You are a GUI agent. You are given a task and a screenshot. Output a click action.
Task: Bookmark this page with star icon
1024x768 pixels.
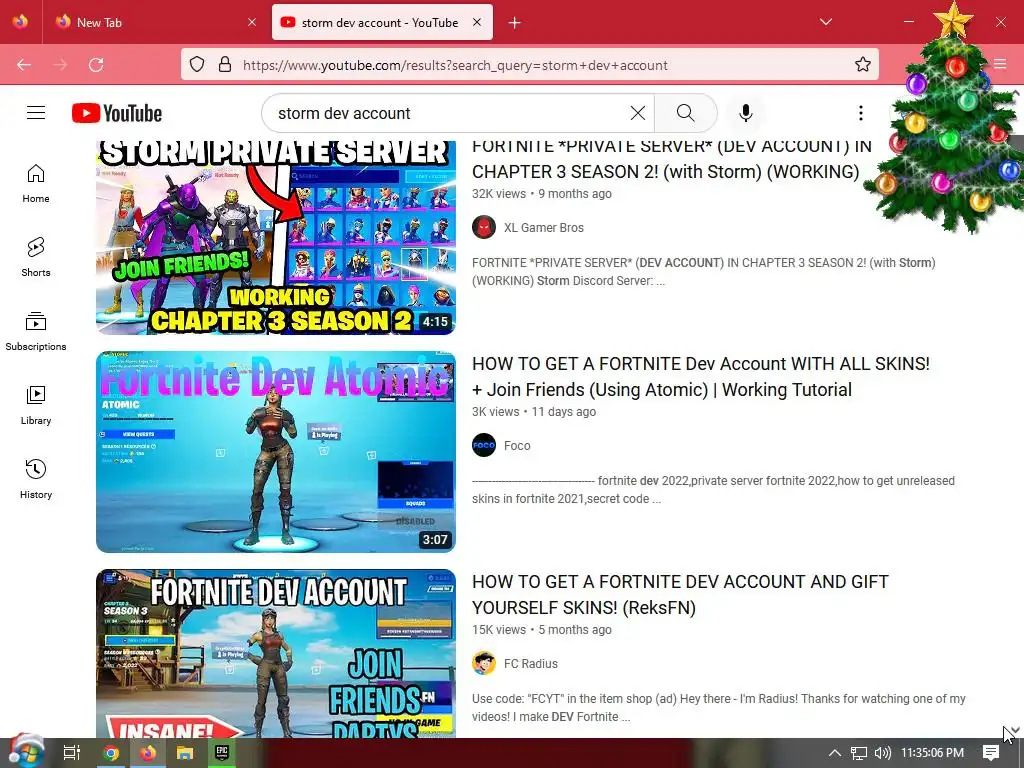pyautogui.click(x=863, y=64)
